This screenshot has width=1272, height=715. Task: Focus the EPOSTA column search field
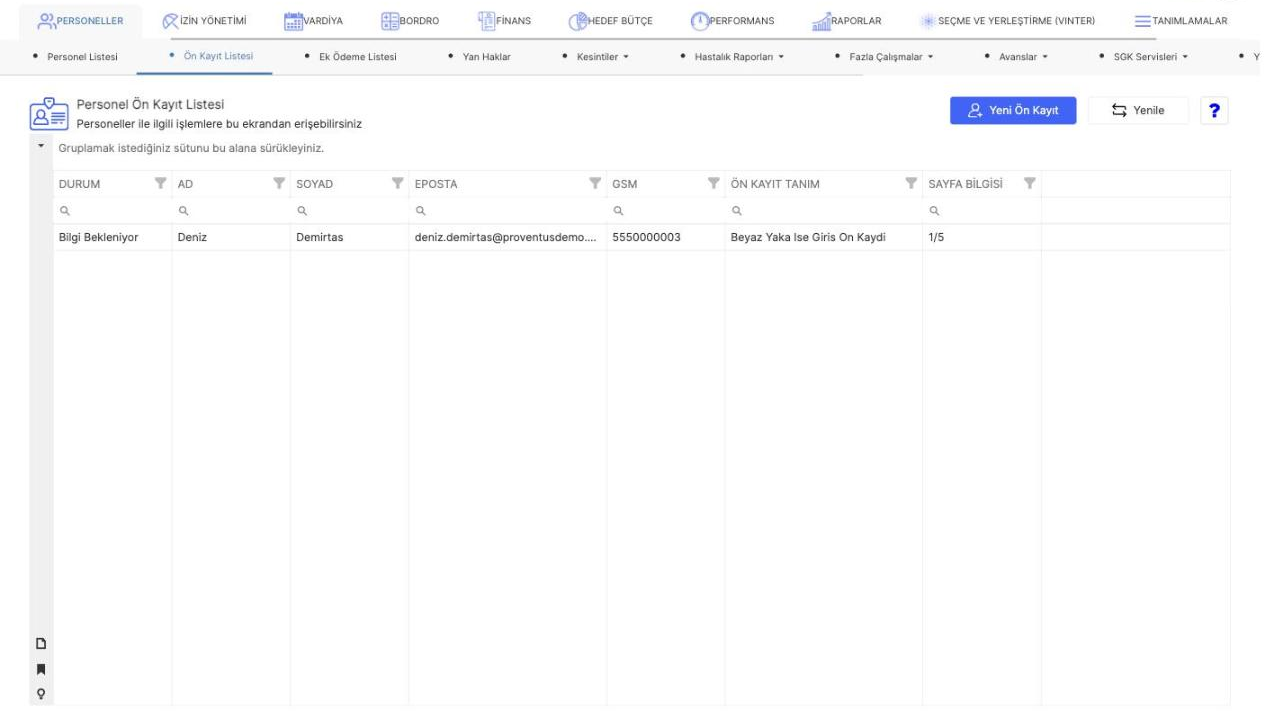(x=507, y=211)
